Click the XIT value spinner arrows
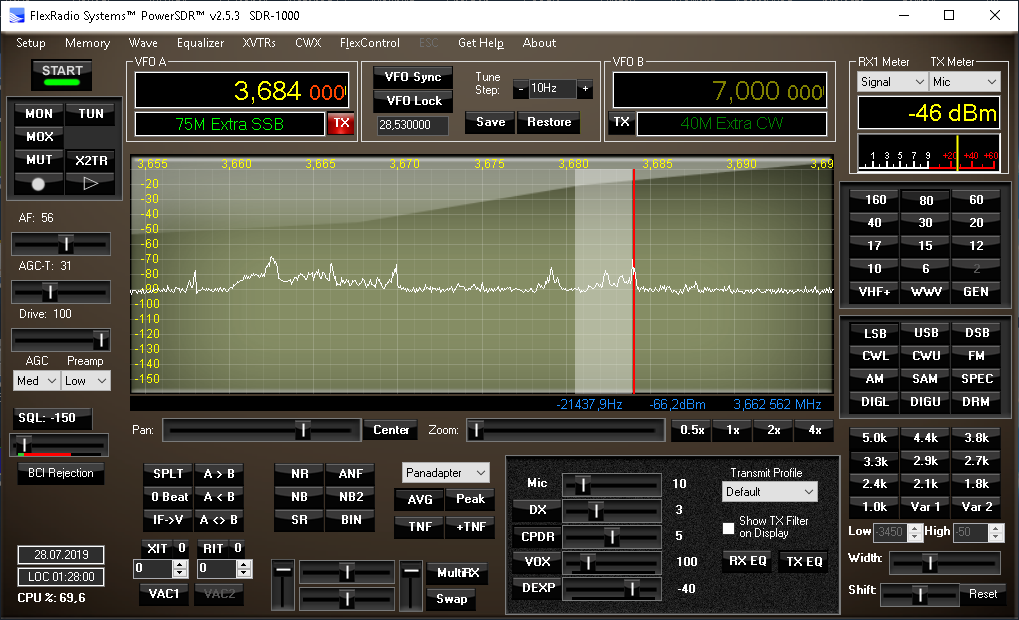This screenshot has width=1019, height=620. 180,569
